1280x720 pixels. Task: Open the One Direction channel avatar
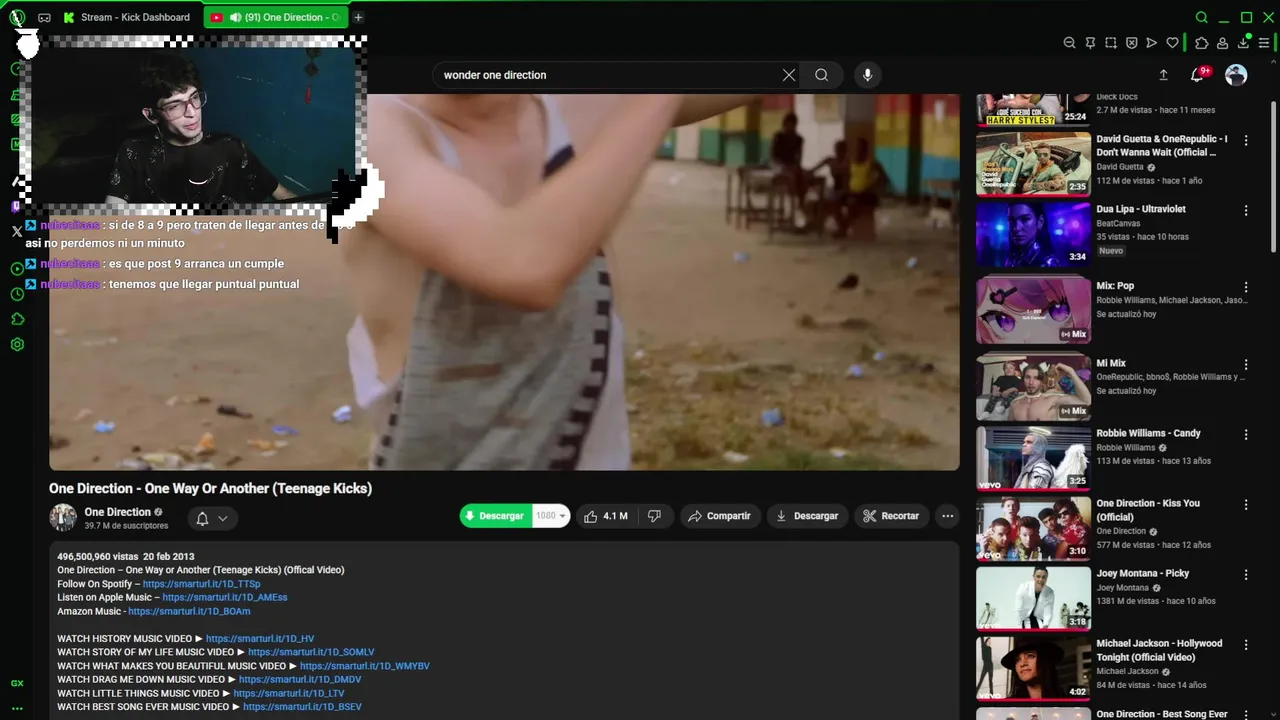click(63, 517)
